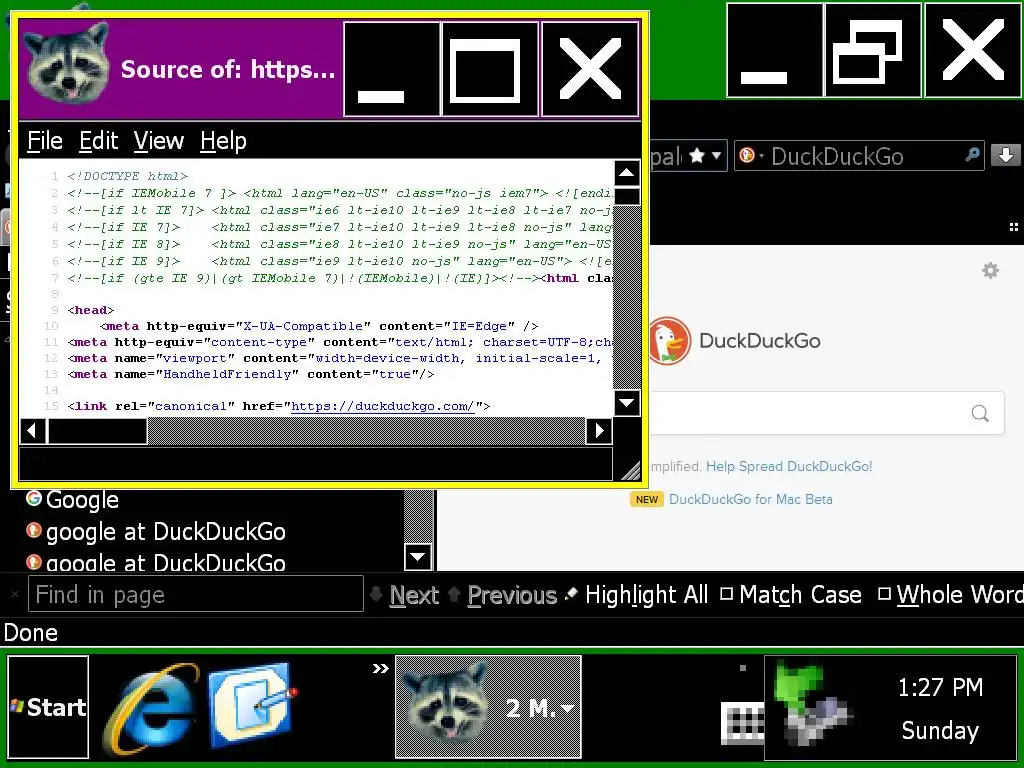Follow the https://duckduckgo.com/ canonical link
The height and width of the screenshot is (768, 1024).
pyautogui.click(x=383, y=406)
